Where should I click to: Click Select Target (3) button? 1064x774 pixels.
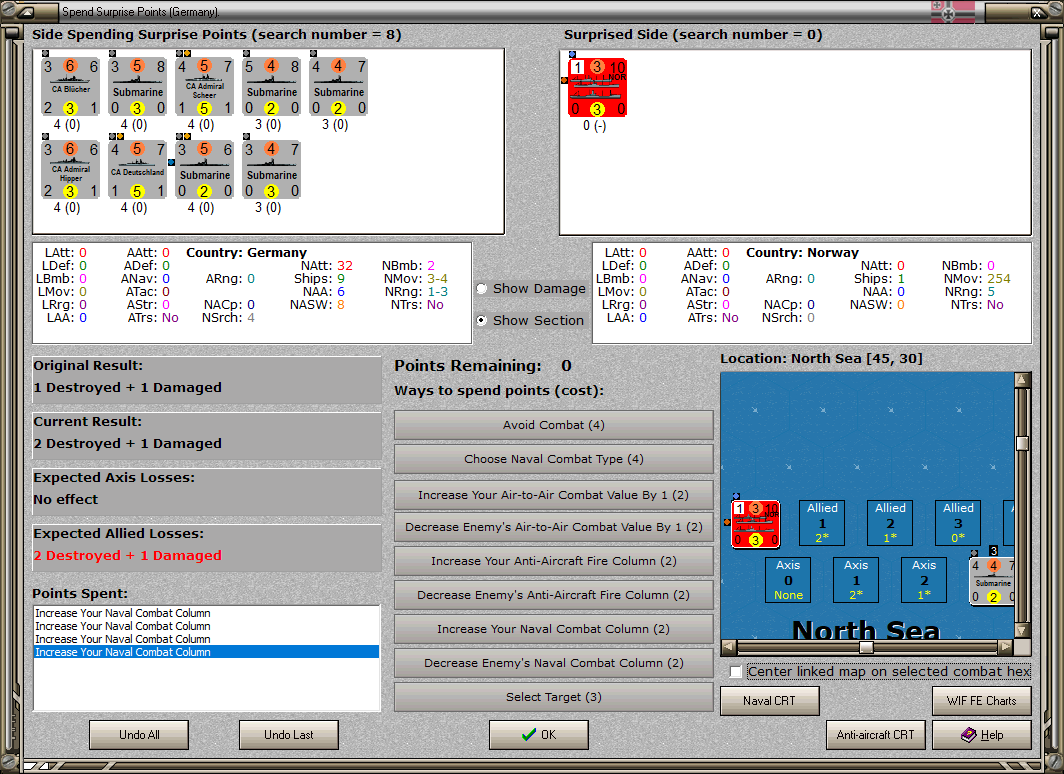click(x=554, y=697)
